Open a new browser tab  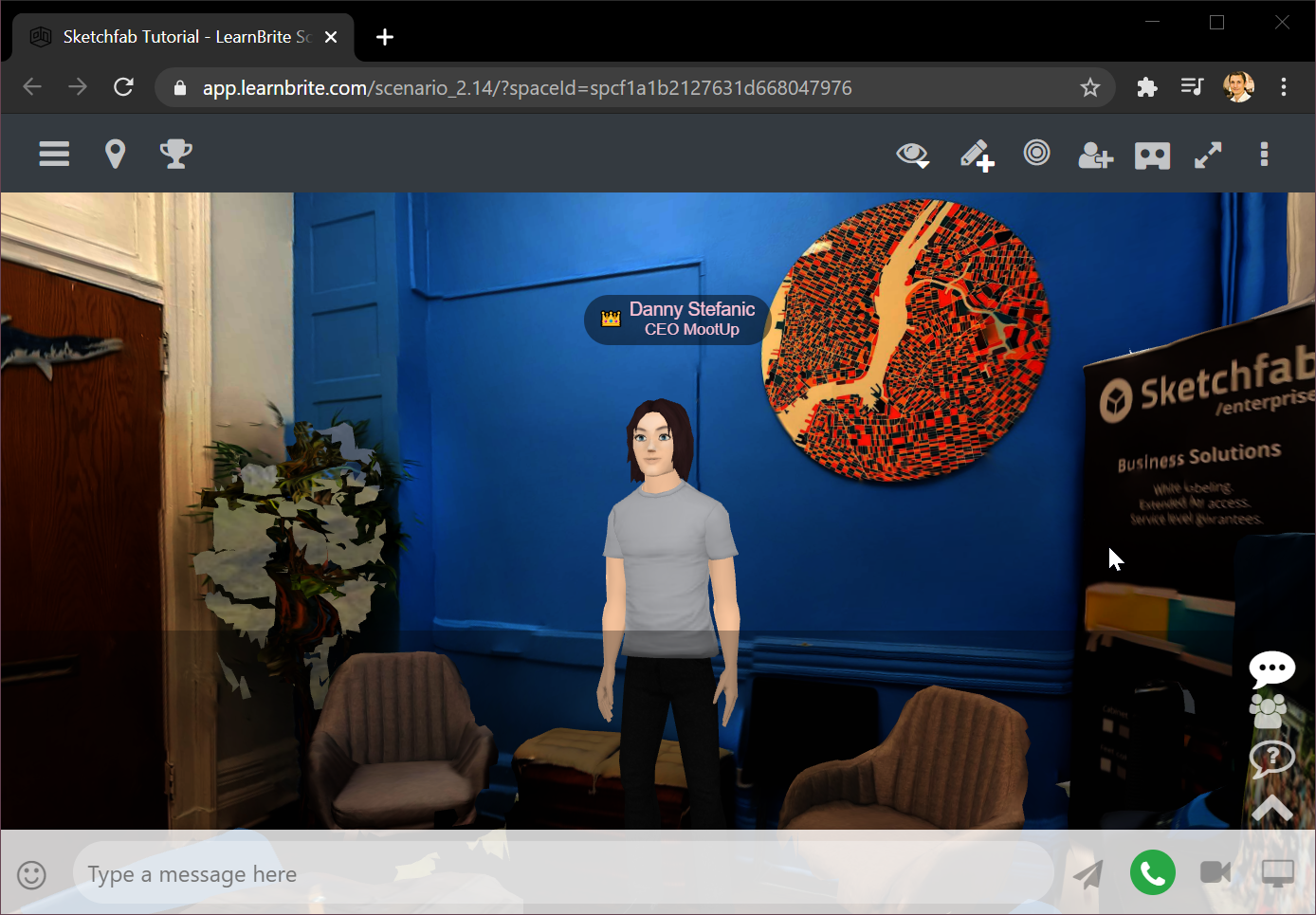point(385,37)
